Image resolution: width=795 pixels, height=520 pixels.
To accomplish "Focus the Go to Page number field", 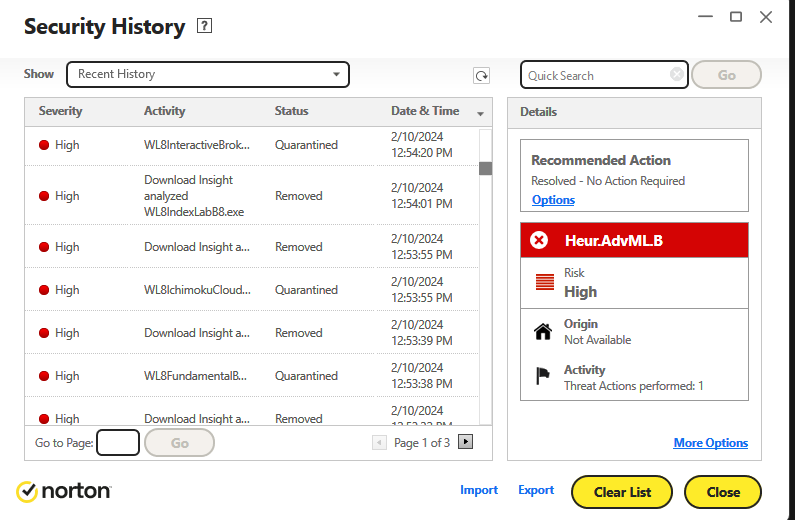I will coord(118,442).
